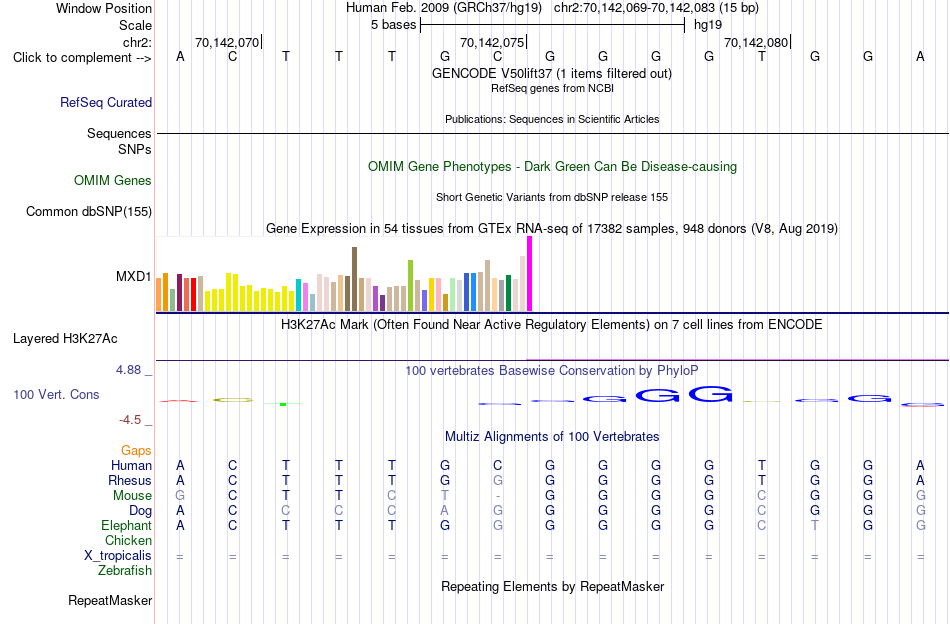Click coordinate label 70,142,080
Image resolution: width=950 pixels, height=624 pixels.
(756, 42)
